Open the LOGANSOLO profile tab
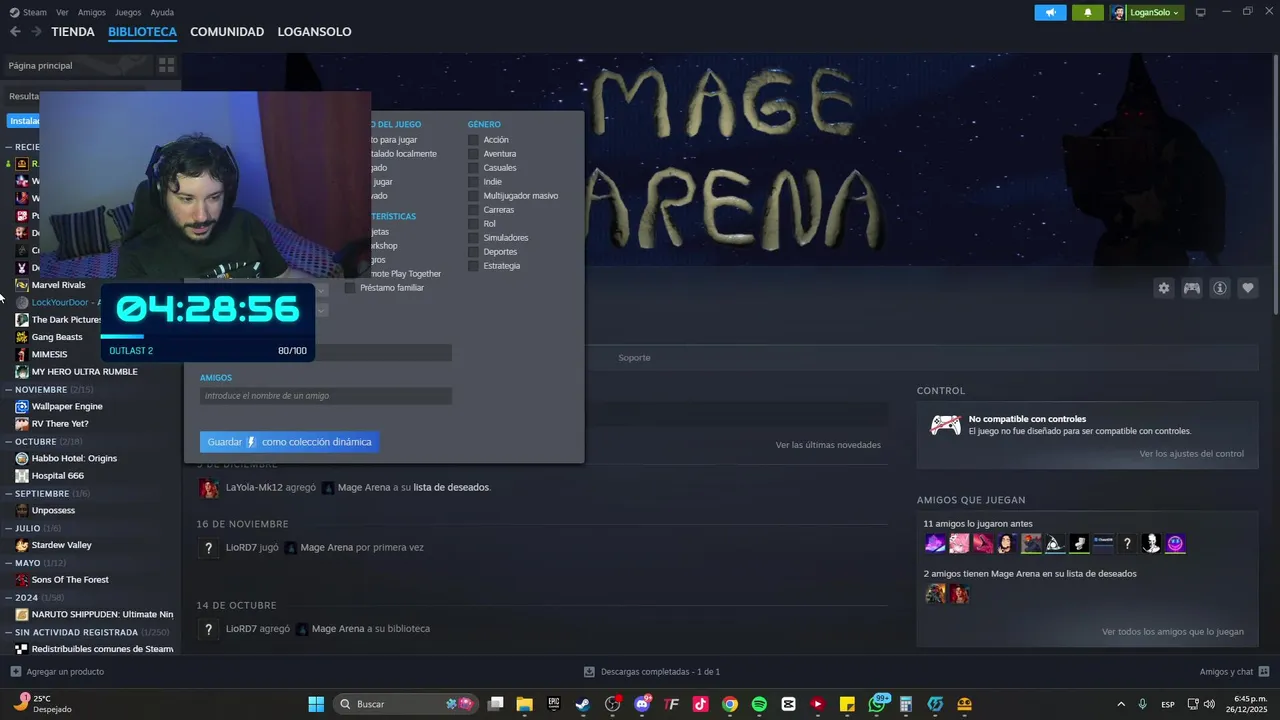The height and width of the screenshot is (720, 1280). coord(314,32)
